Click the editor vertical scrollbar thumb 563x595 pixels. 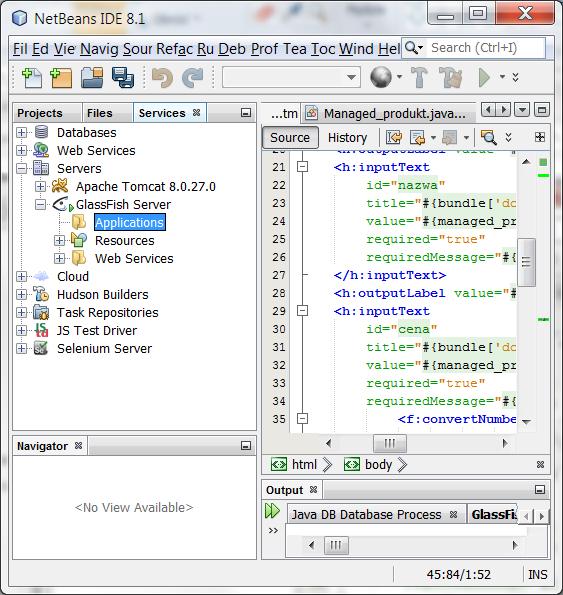[526, 262]
